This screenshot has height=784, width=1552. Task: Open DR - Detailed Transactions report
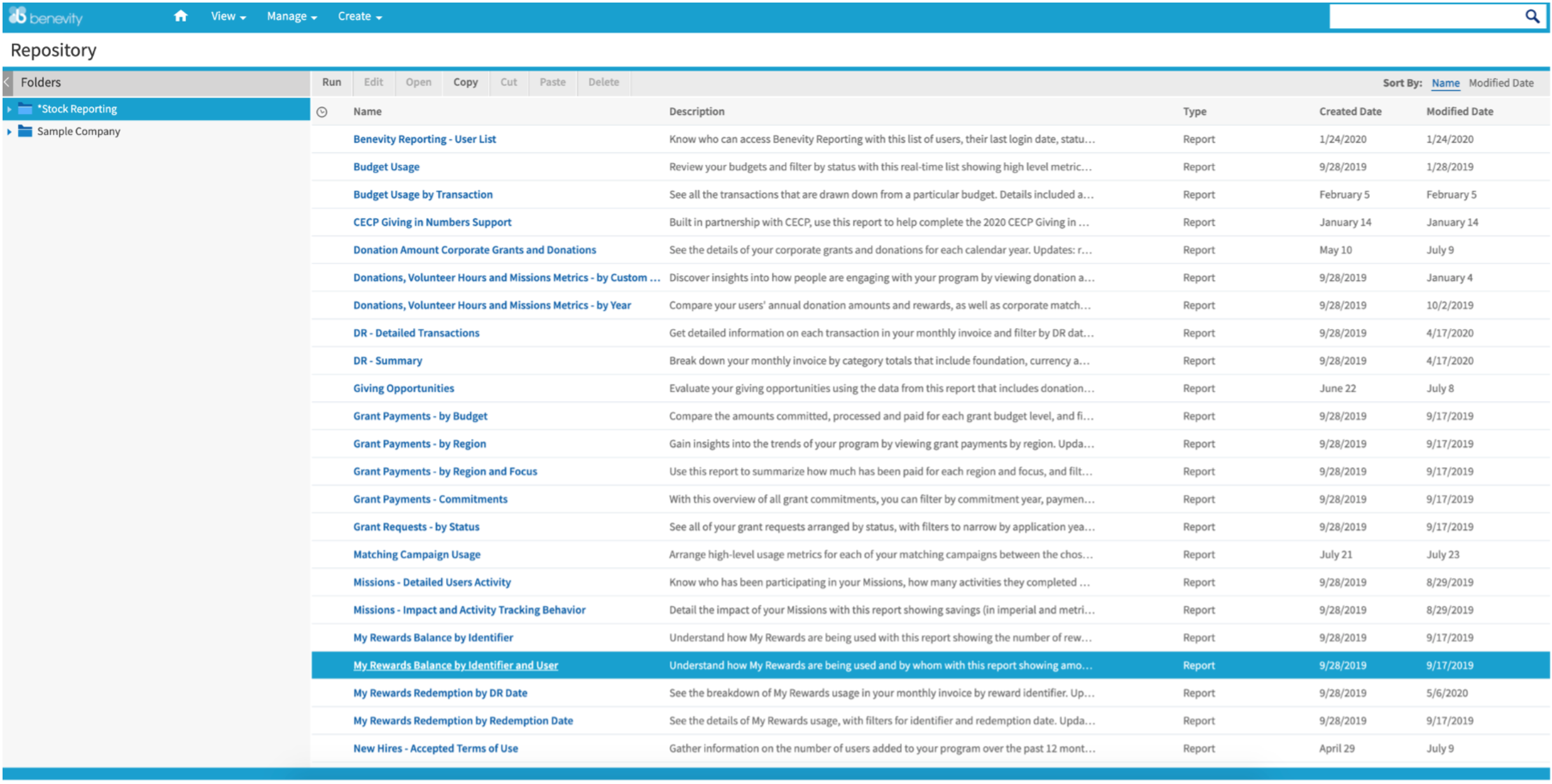416,333
